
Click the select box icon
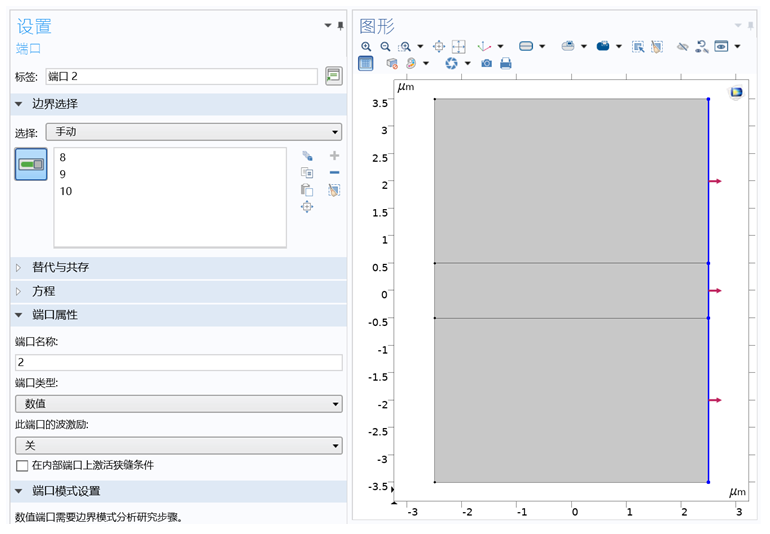pos(638,47)
